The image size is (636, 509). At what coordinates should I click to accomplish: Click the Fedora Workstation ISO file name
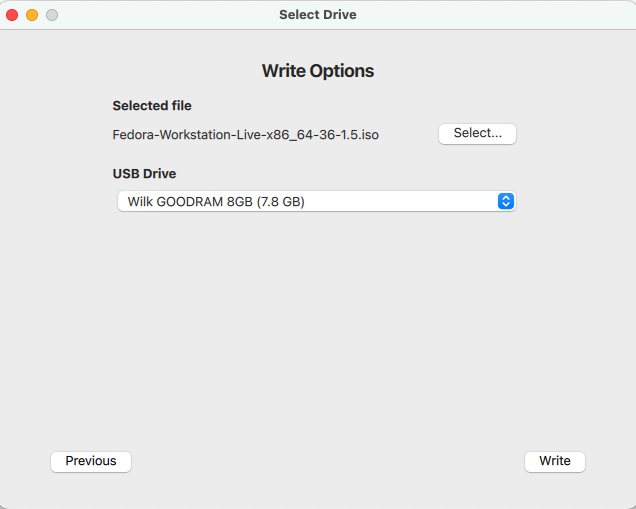pyautogui.click(x=246, y=134)
